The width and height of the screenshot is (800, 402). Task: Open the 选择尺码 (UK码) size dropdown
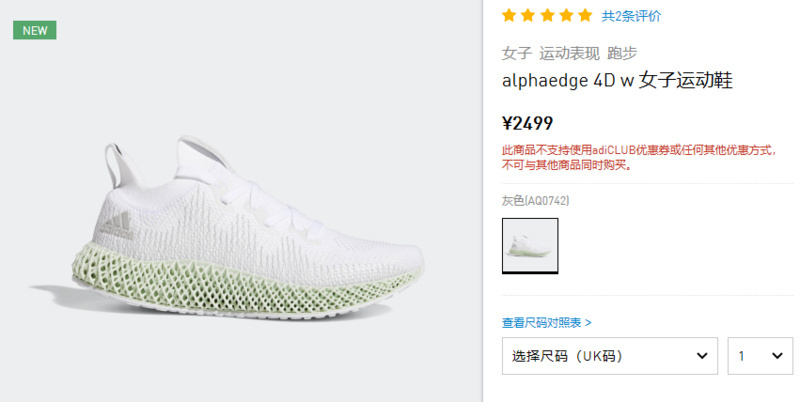610,356
